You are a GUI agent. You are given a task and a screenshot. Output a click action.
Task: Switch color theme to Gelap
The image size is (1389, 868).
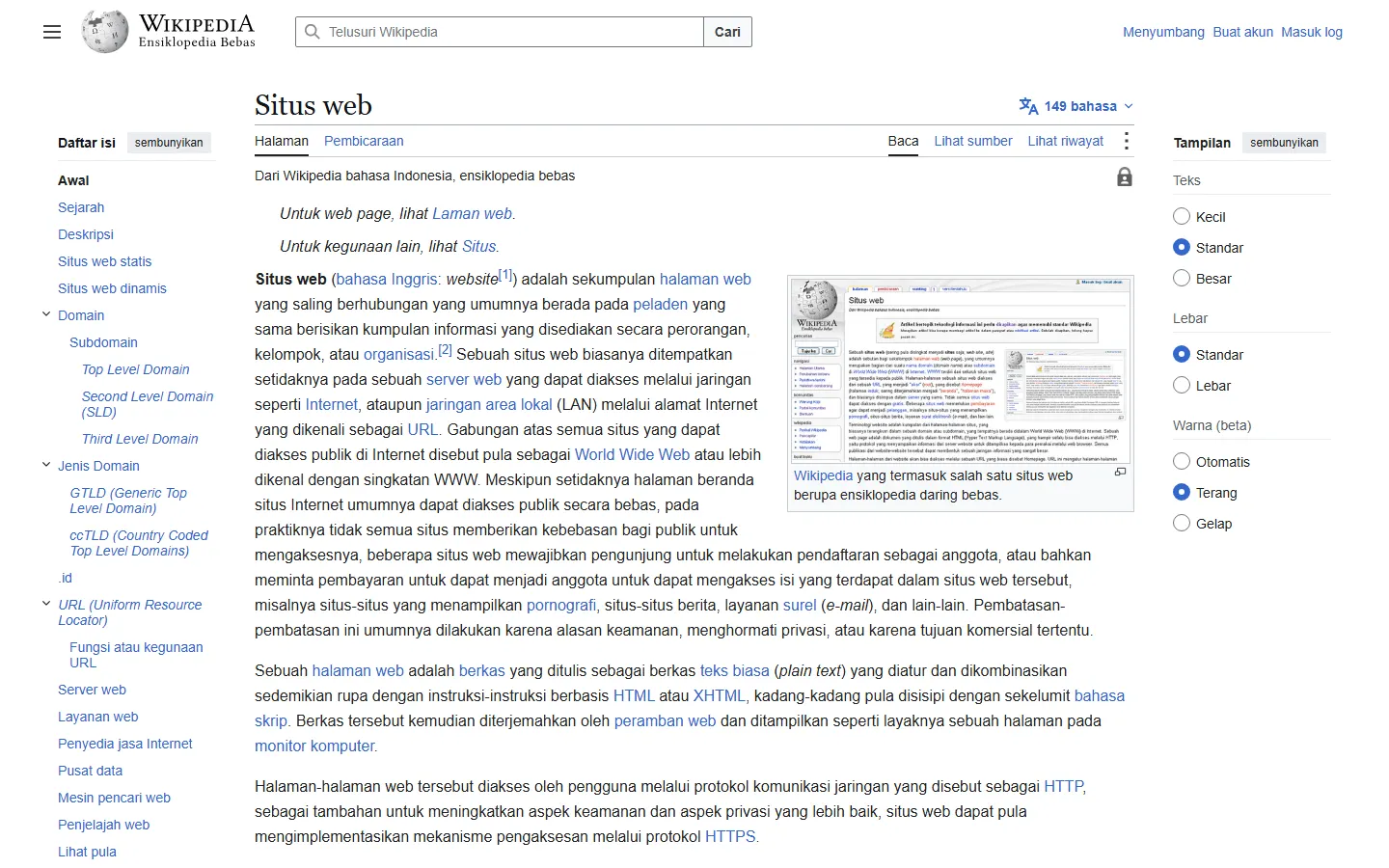(1182, 524)
